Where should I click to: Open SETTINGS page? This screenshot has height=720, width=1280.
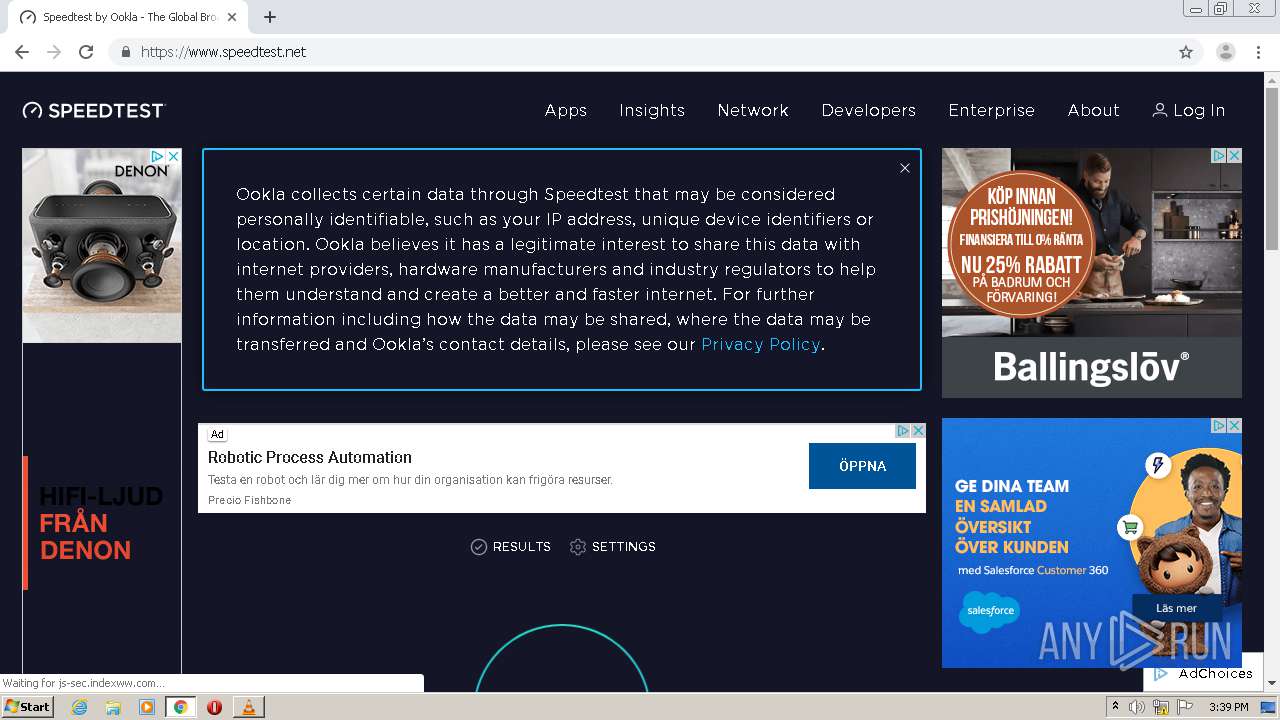click(613, 547)
